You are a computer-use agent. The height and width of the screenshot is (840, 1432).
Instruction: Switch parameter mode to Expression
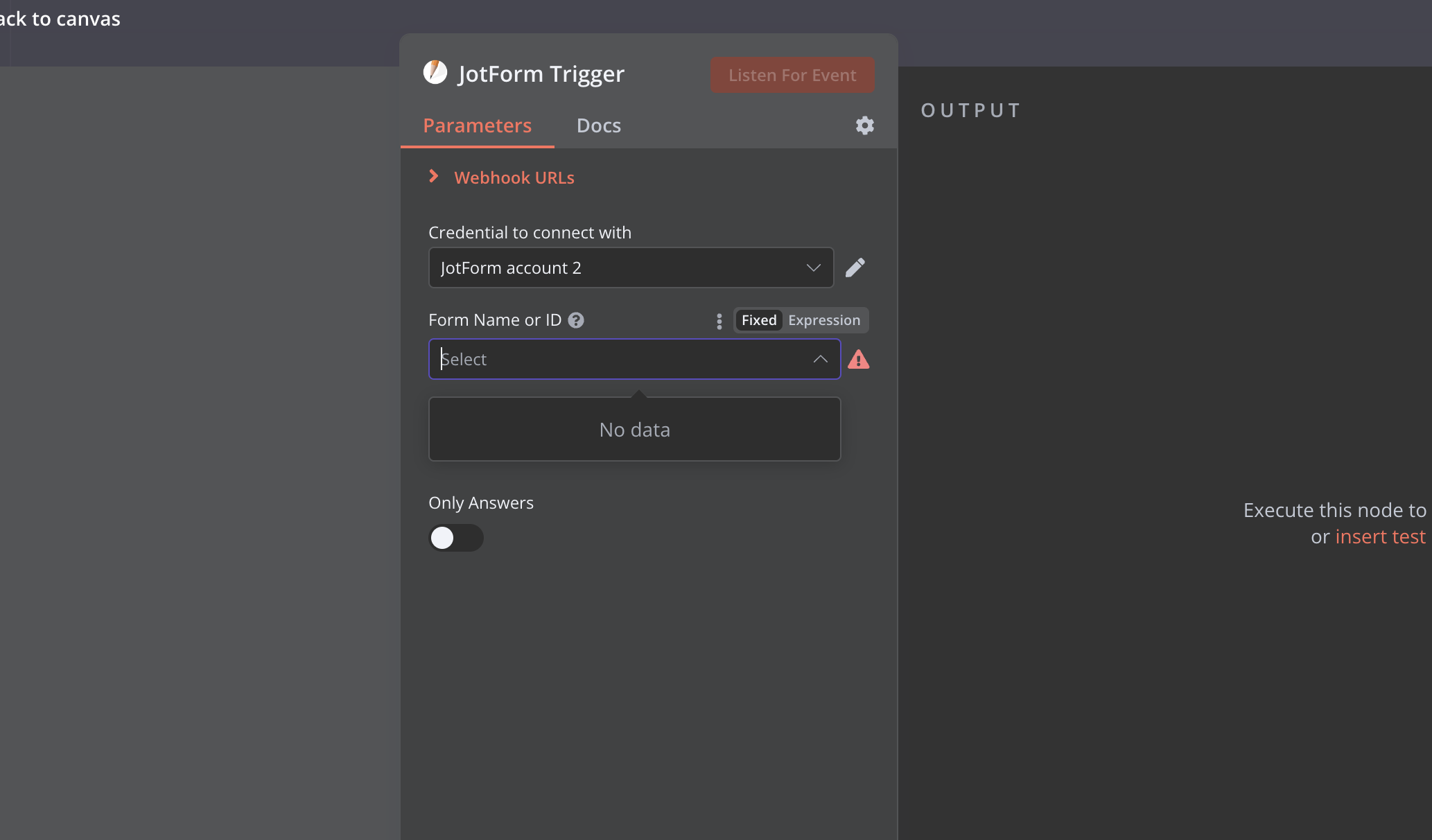(x=823, y=320)
